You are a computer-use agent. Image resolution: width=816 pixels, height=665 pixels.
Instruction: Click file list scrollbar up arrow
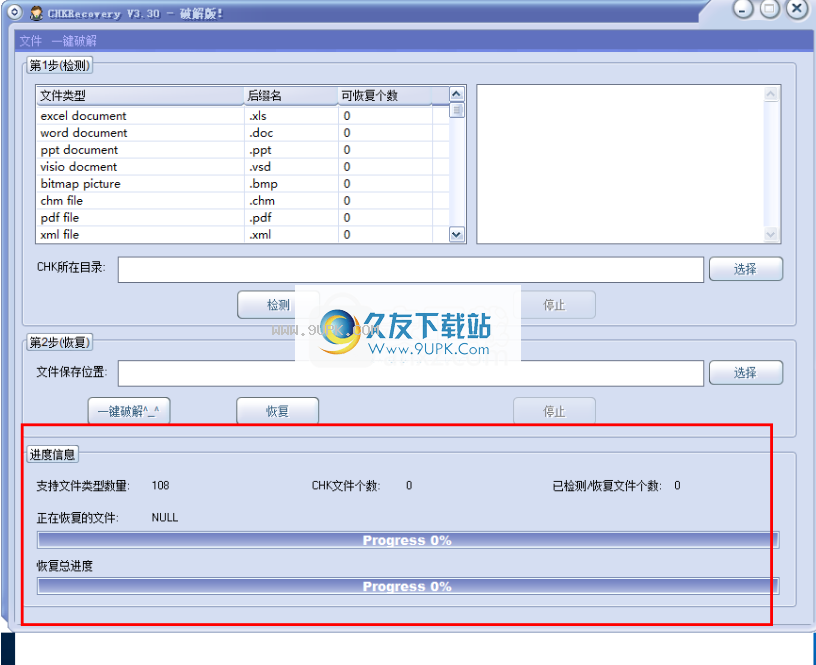coord(456,94)
